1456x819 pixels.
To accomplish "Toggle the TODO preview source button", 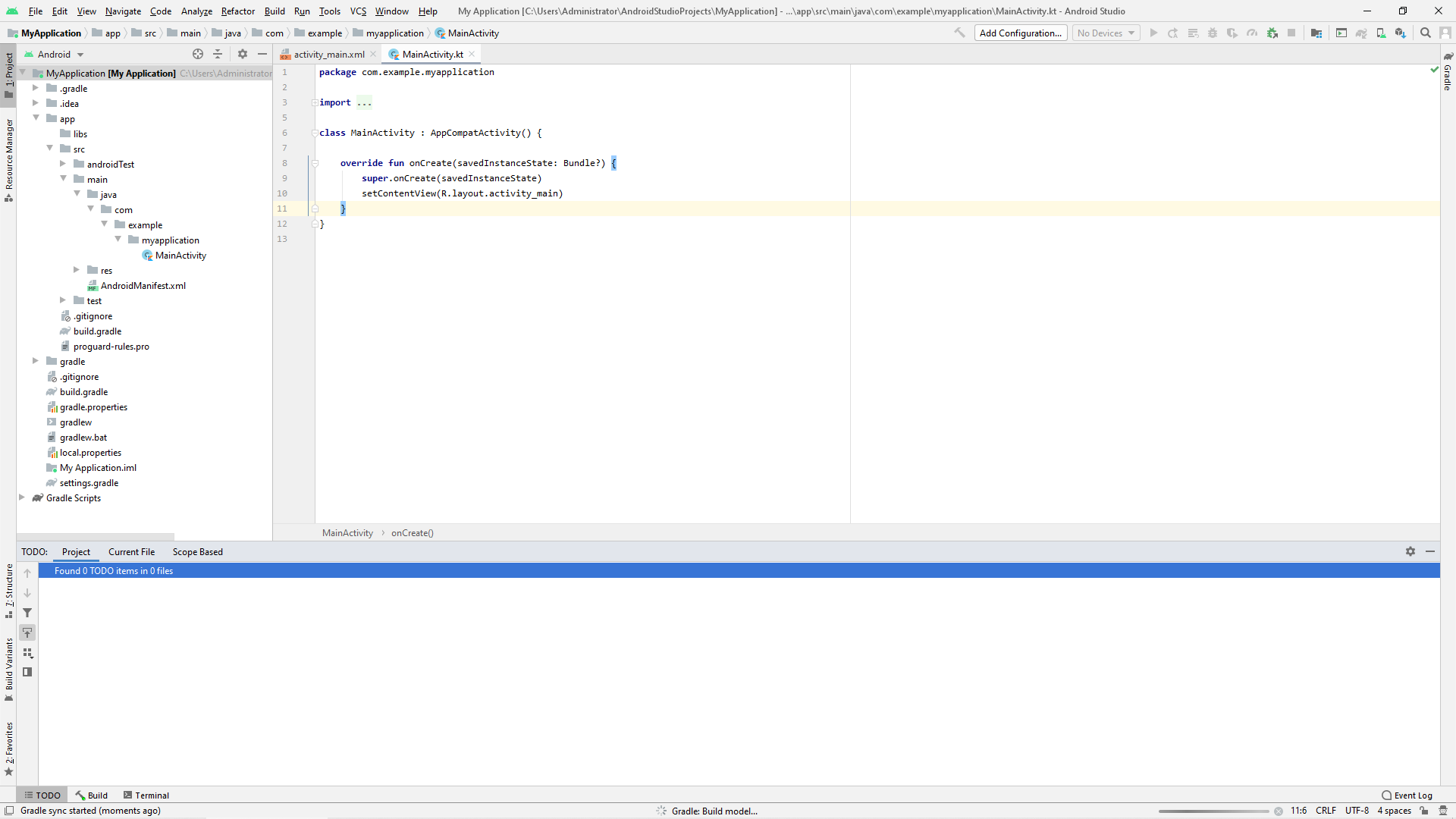I will point(27,672).
